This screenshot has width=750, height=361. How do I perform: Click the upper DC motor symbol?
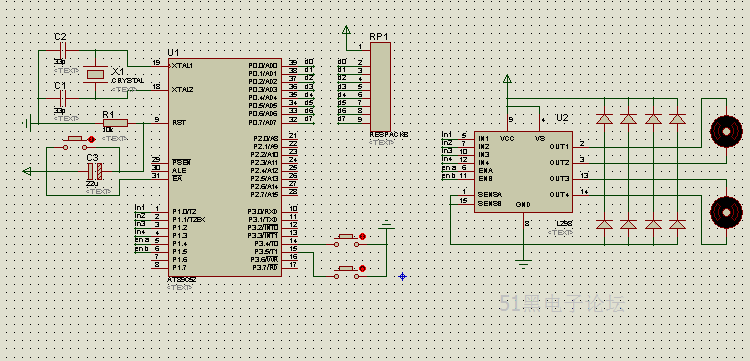pos(726,131)
